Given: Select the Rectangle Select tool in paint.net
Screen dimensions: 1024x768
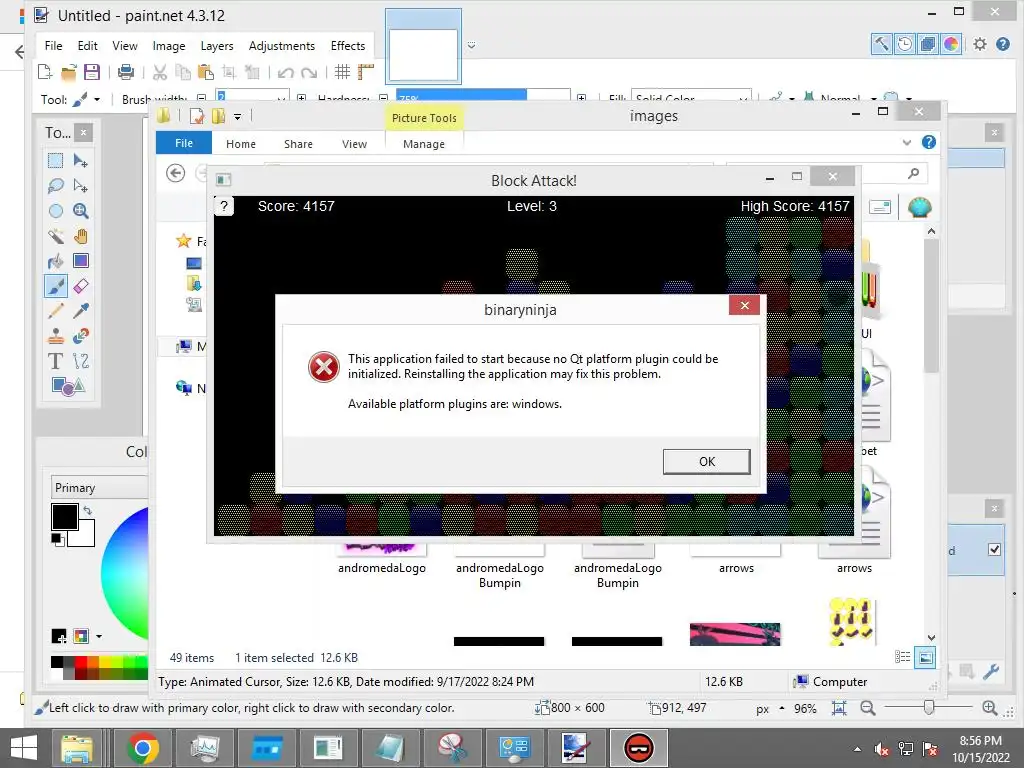Looking at the screenshot, I should [56, 161].
